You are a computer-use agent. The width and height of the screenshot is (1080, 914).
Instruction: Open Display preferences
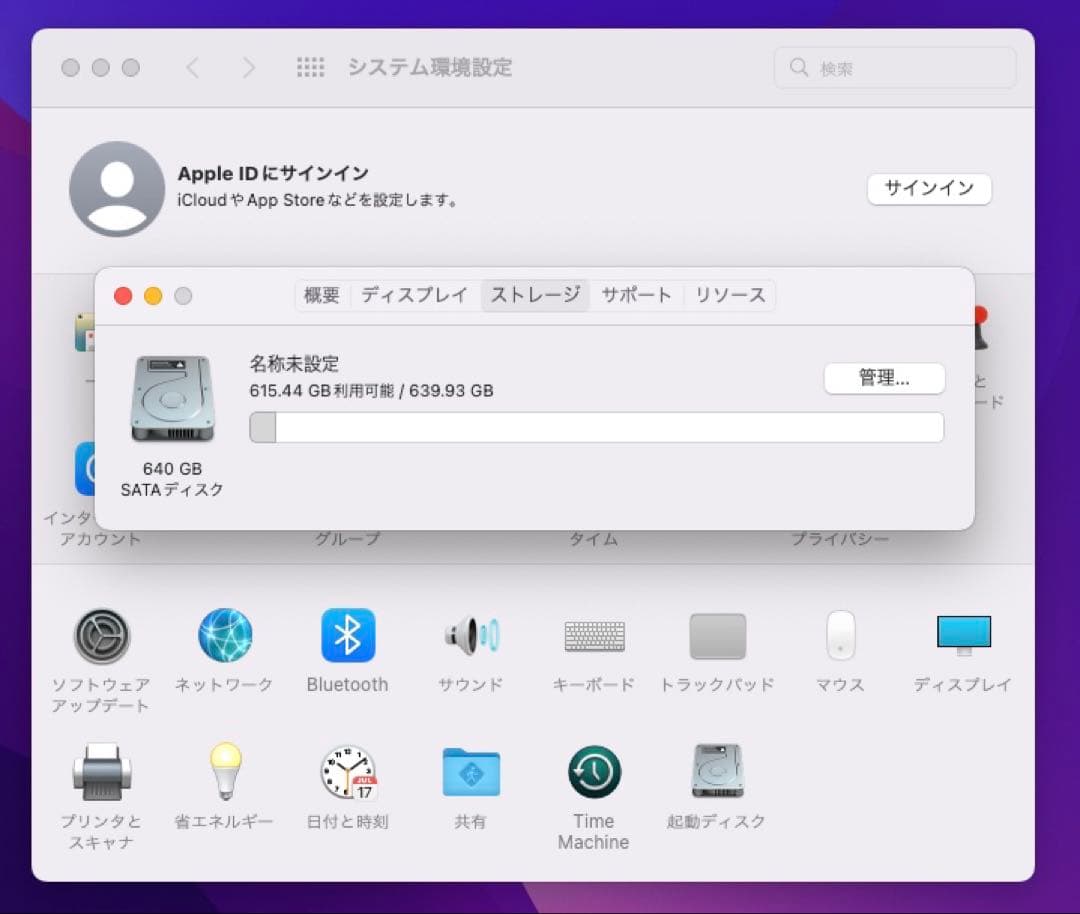tap(963, 635)
